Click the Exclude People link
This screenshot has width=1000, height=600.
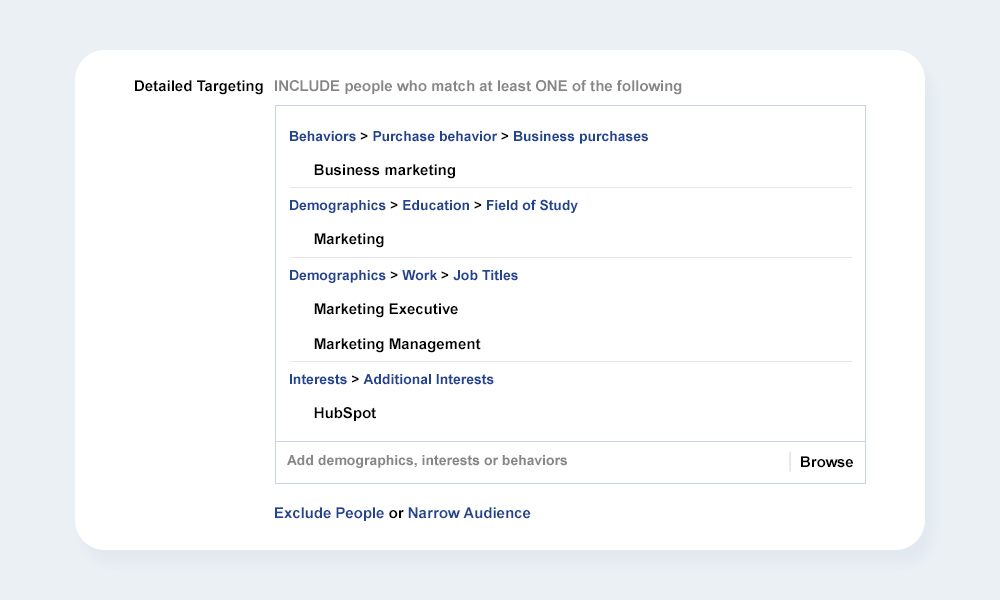coord(329,513)
